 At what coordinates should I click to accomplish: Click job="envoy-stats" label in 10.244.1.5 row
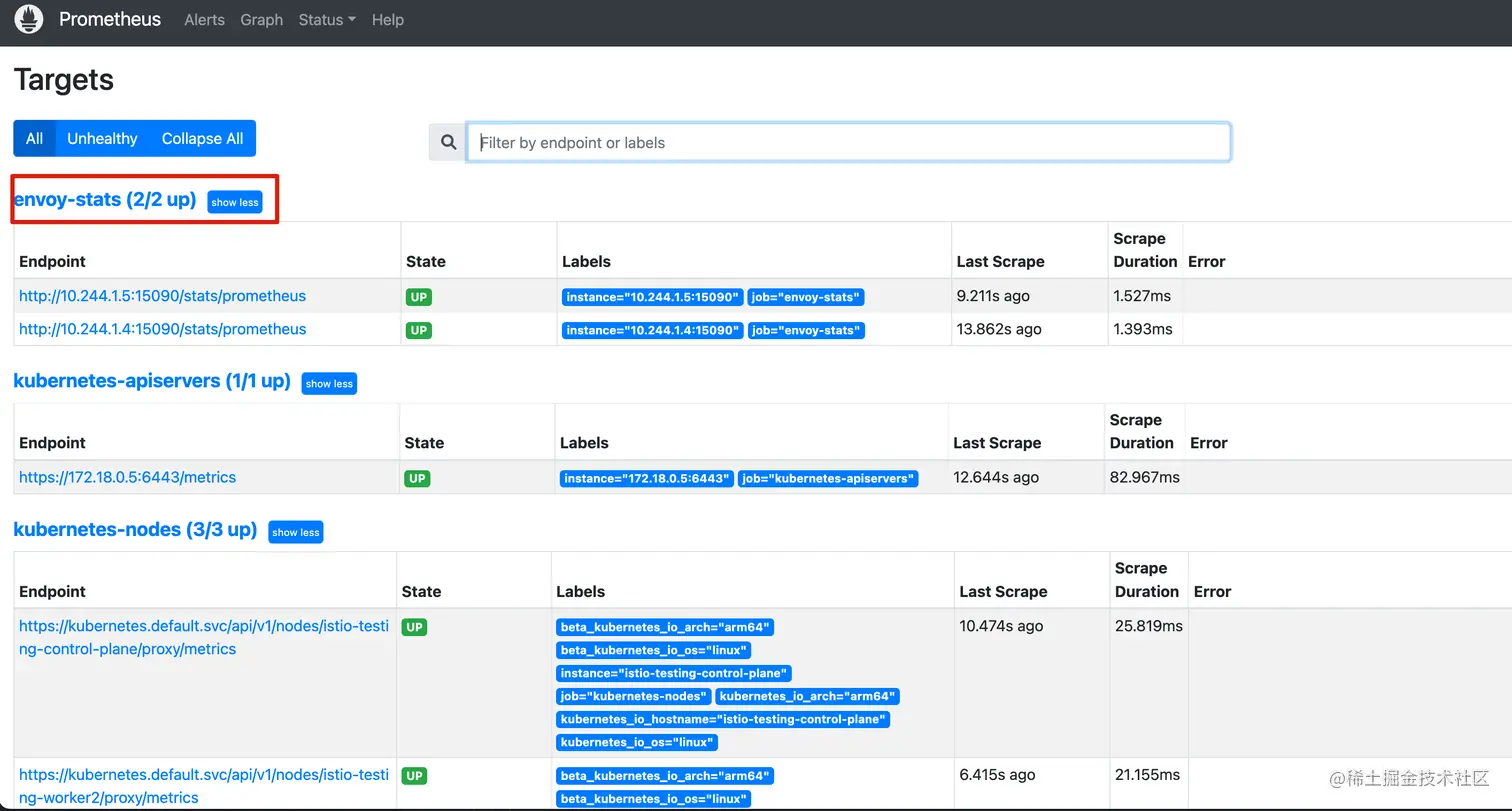(x=806, y=297)
